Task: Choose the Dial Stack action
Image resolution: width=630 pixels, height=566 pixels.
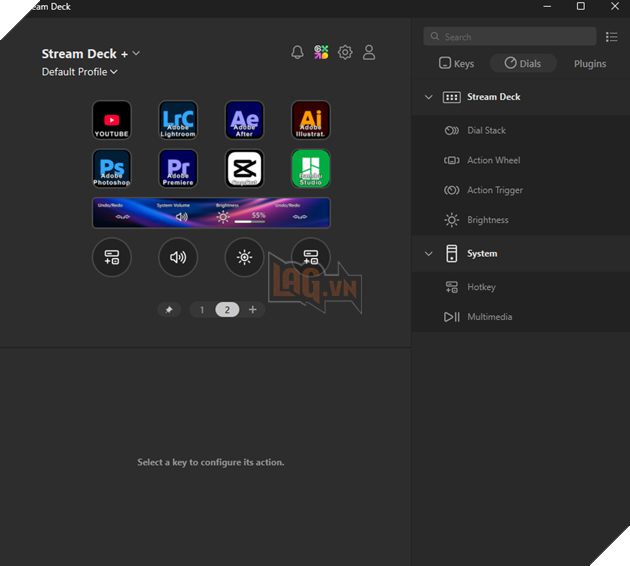Action: [x=521, y=131]
